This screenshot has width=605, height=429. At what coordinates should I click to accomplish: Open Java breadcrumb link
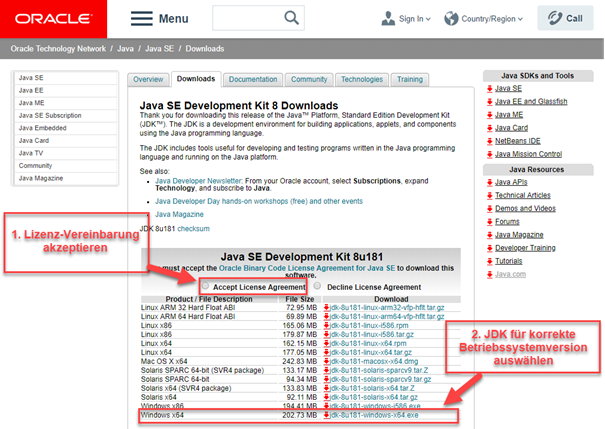pyautogui.click(x=125, y=49)
